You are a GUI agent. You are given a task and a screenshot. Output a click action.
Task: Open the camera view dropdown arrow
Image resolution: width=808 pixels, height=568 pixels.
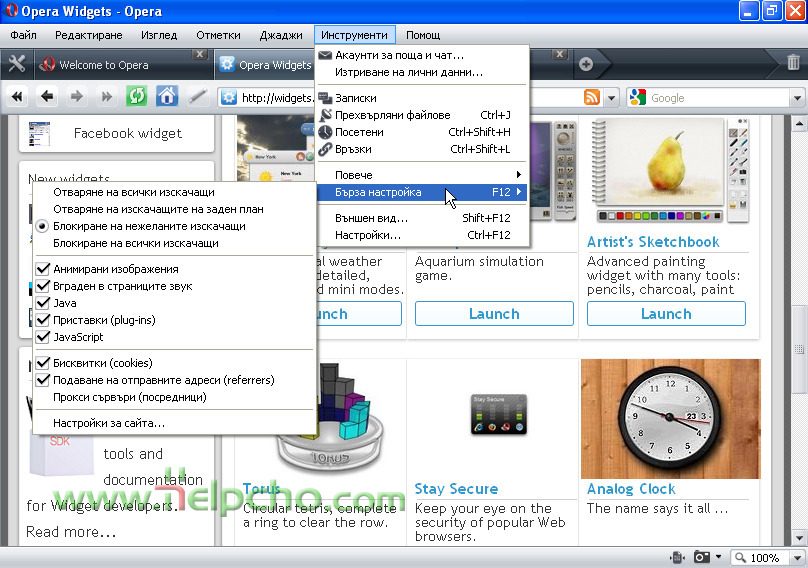pos(719,557)
